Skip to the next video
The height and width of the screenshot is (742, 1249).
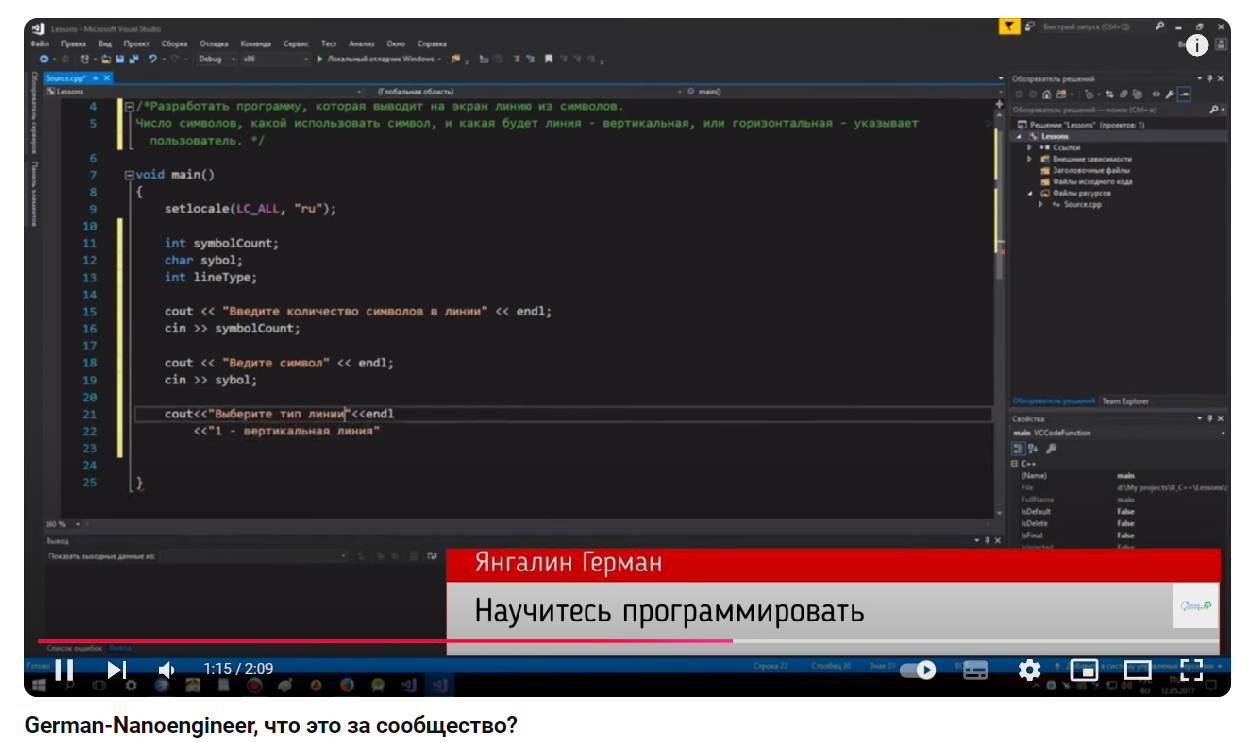(117, 669)
